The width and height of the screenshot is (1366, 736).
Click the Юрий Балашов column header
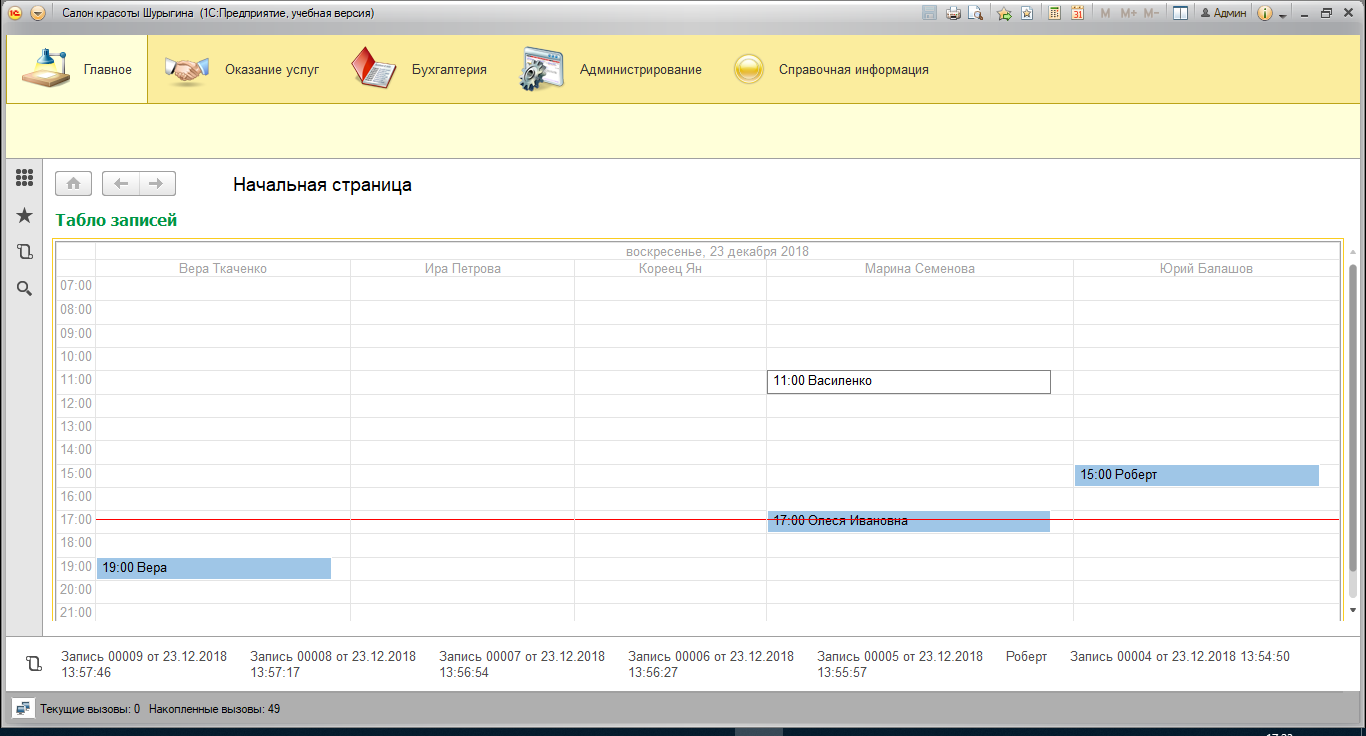coord(1206,268)
